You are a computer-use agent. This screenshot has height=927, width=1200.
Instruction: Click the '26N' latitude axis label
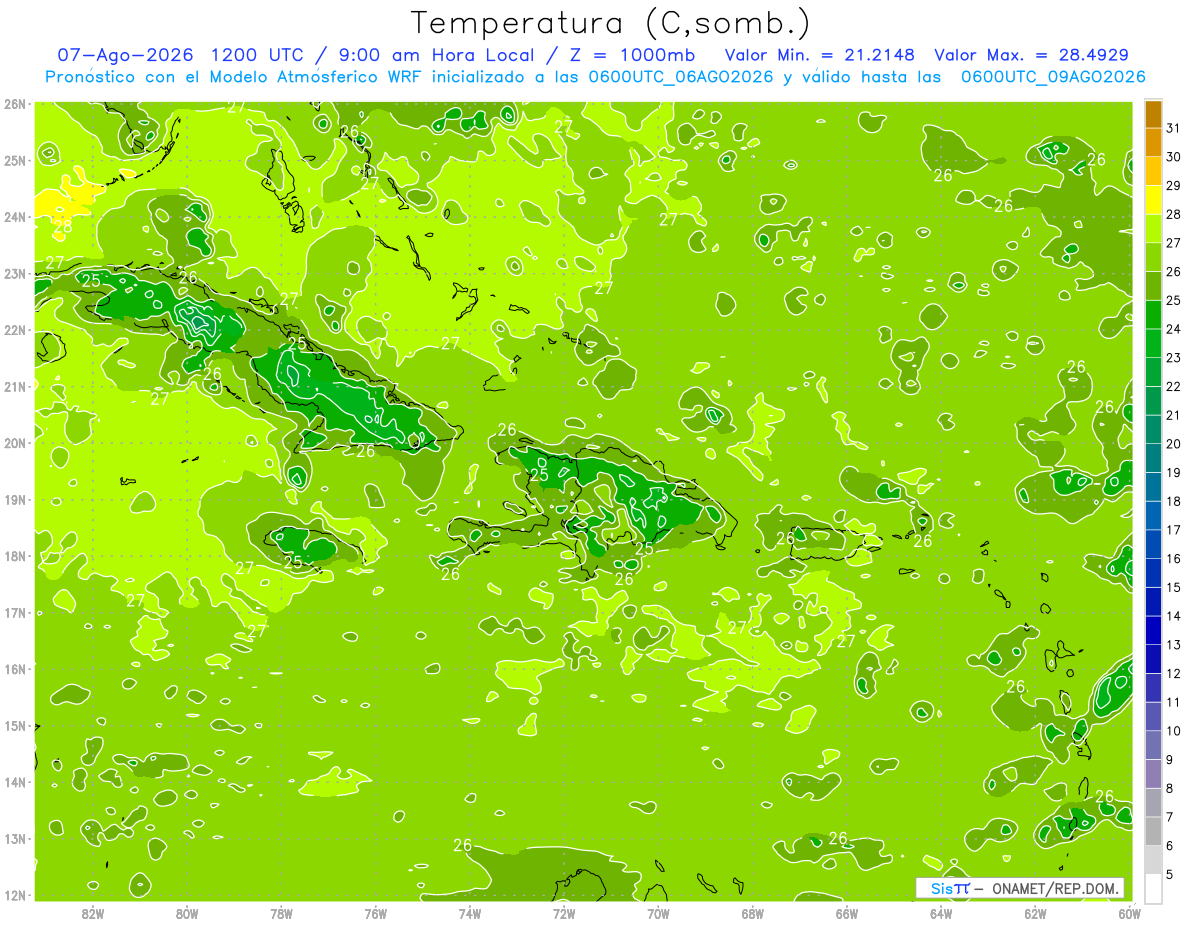click(15, 104)
